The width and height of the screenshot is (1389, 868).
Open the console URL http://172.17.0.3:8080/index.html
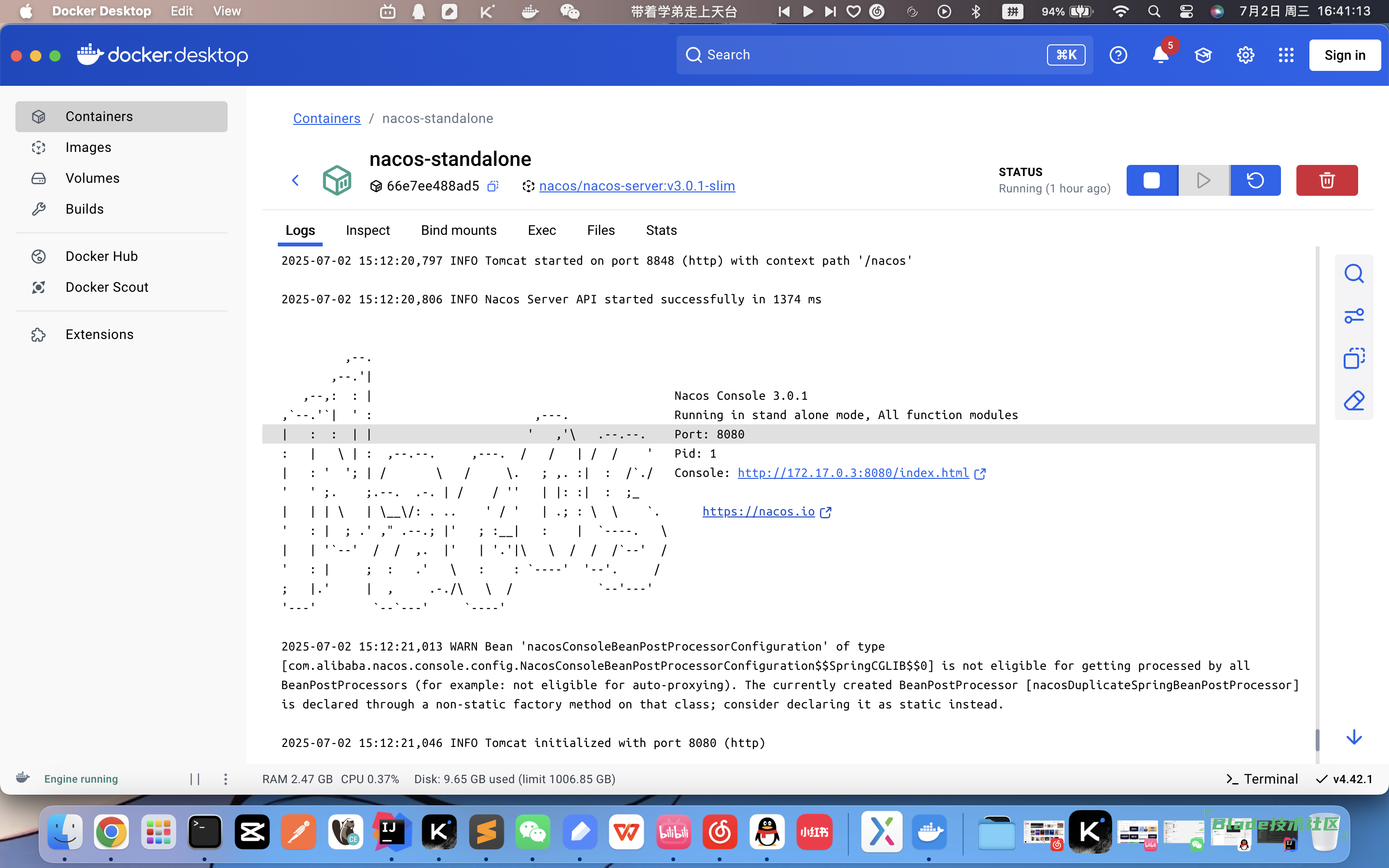click(x=853, y=473)
